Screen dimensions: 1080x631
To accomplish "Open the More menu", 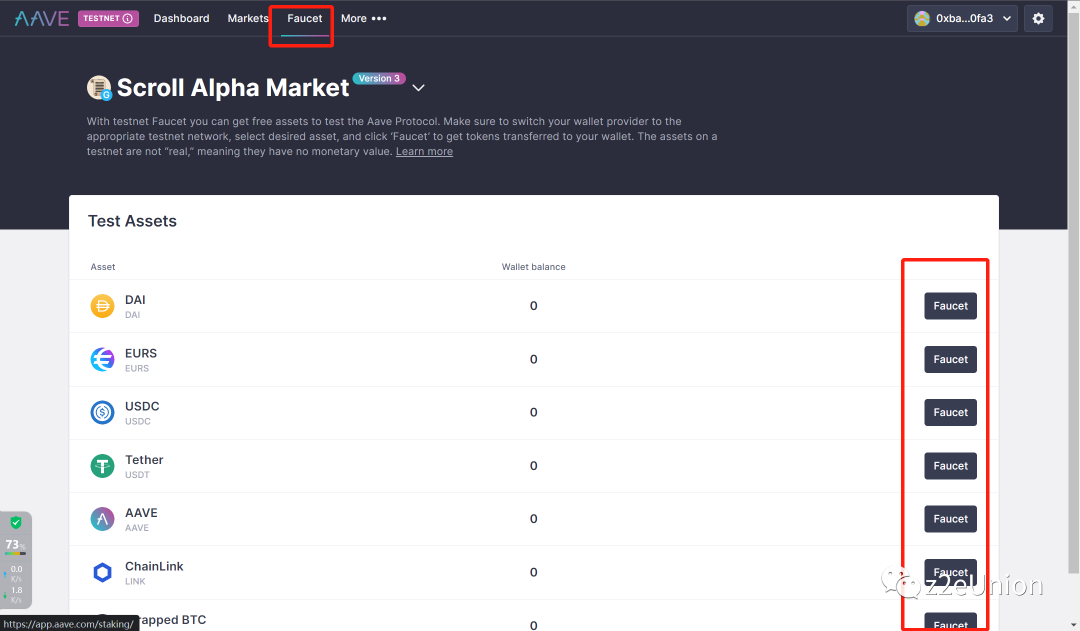I will [363, 18].
